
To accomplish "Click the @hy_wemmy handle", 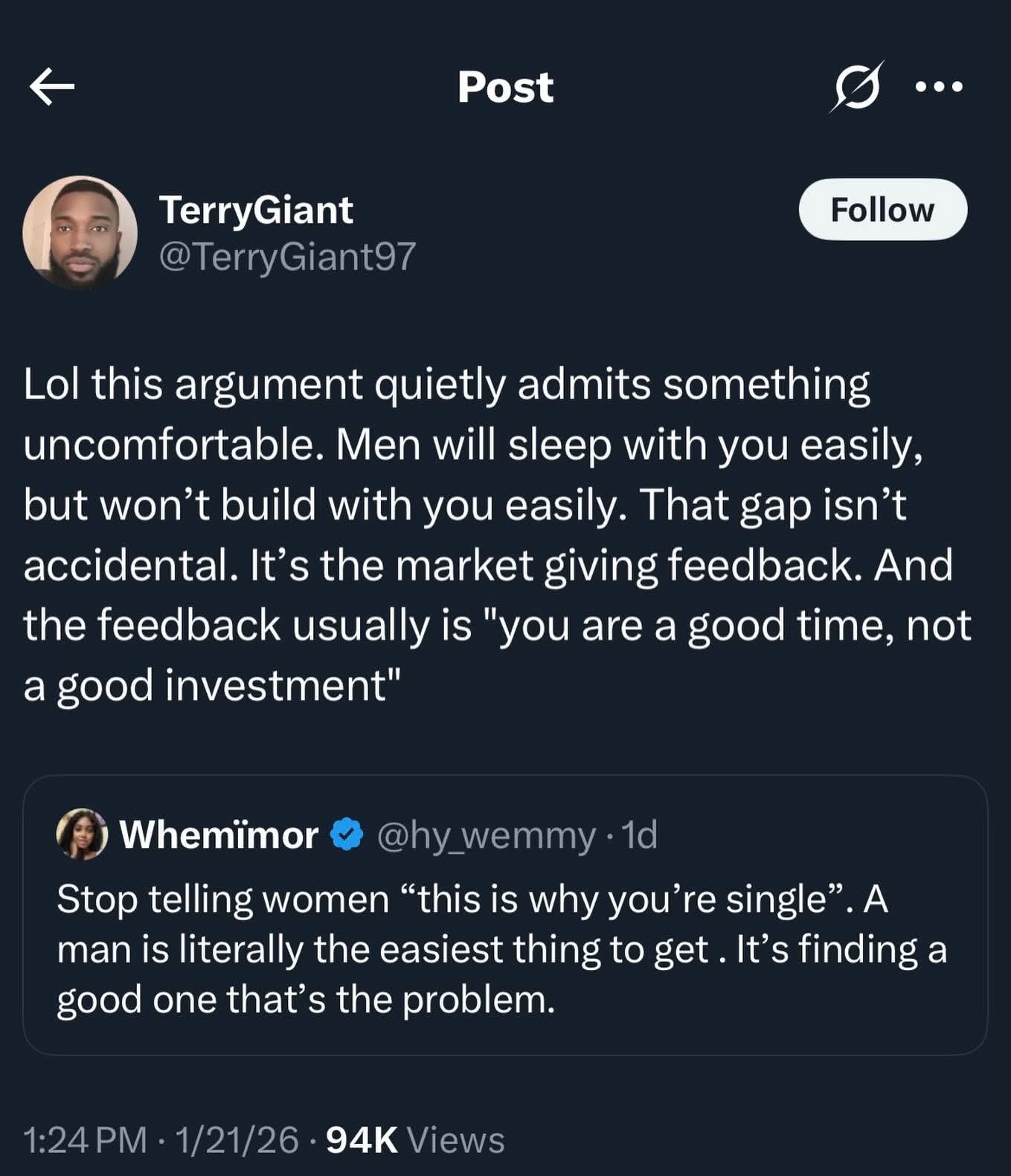I will click(x=487, y=835).
